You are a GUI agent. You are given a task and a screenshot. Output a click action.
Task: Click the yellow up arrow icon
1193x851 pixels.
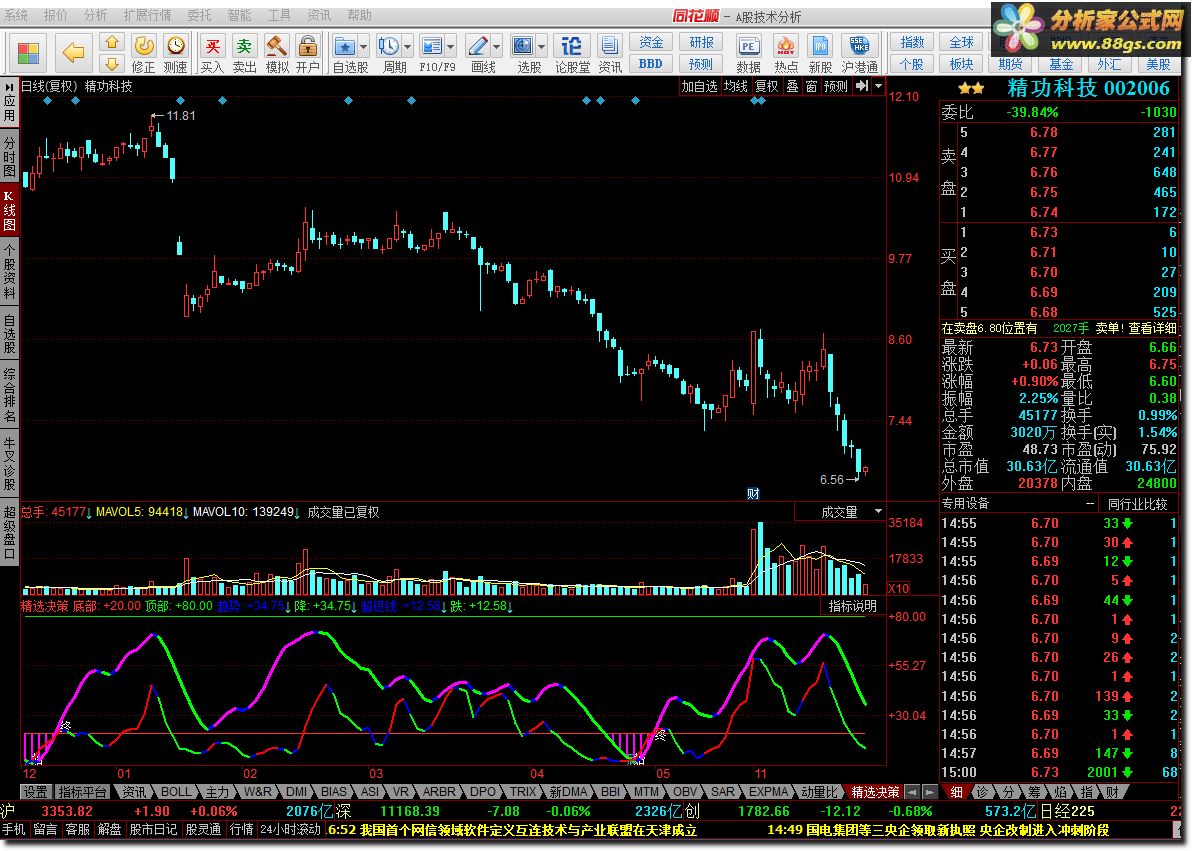pyautogui.click(x=112, y=43)
